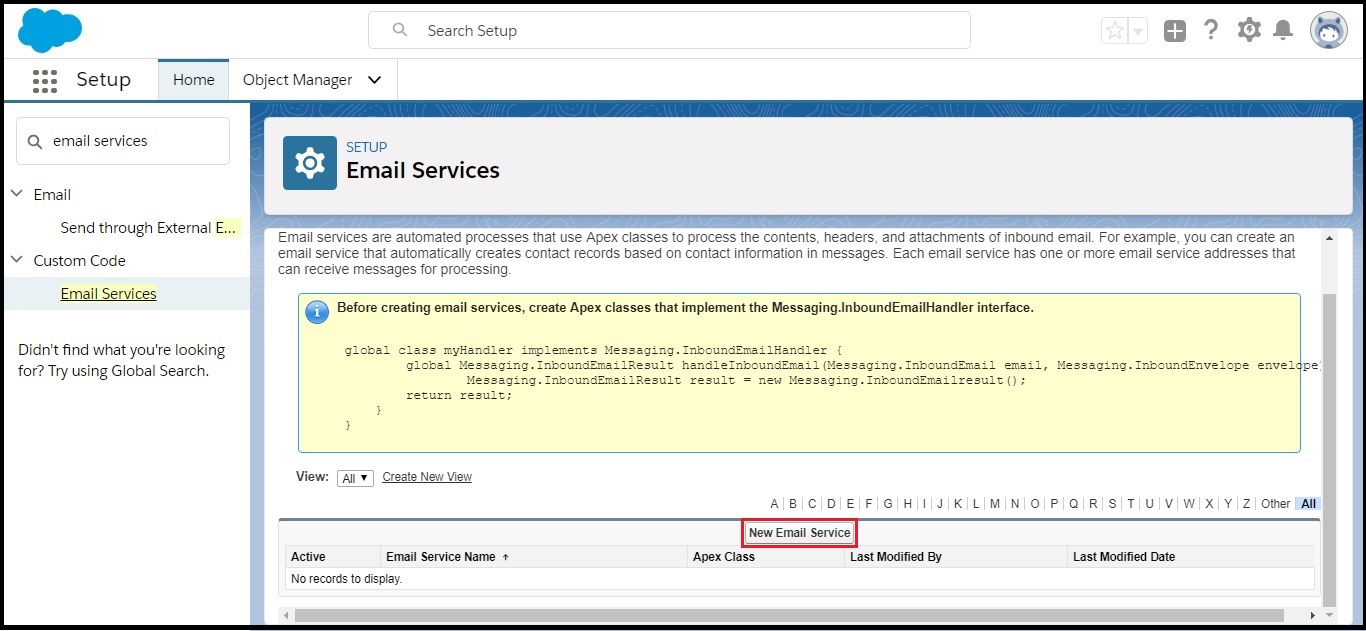Open the Help question mark icon
Viewport: 1366px width, 631px height.
click(1211, 30)
